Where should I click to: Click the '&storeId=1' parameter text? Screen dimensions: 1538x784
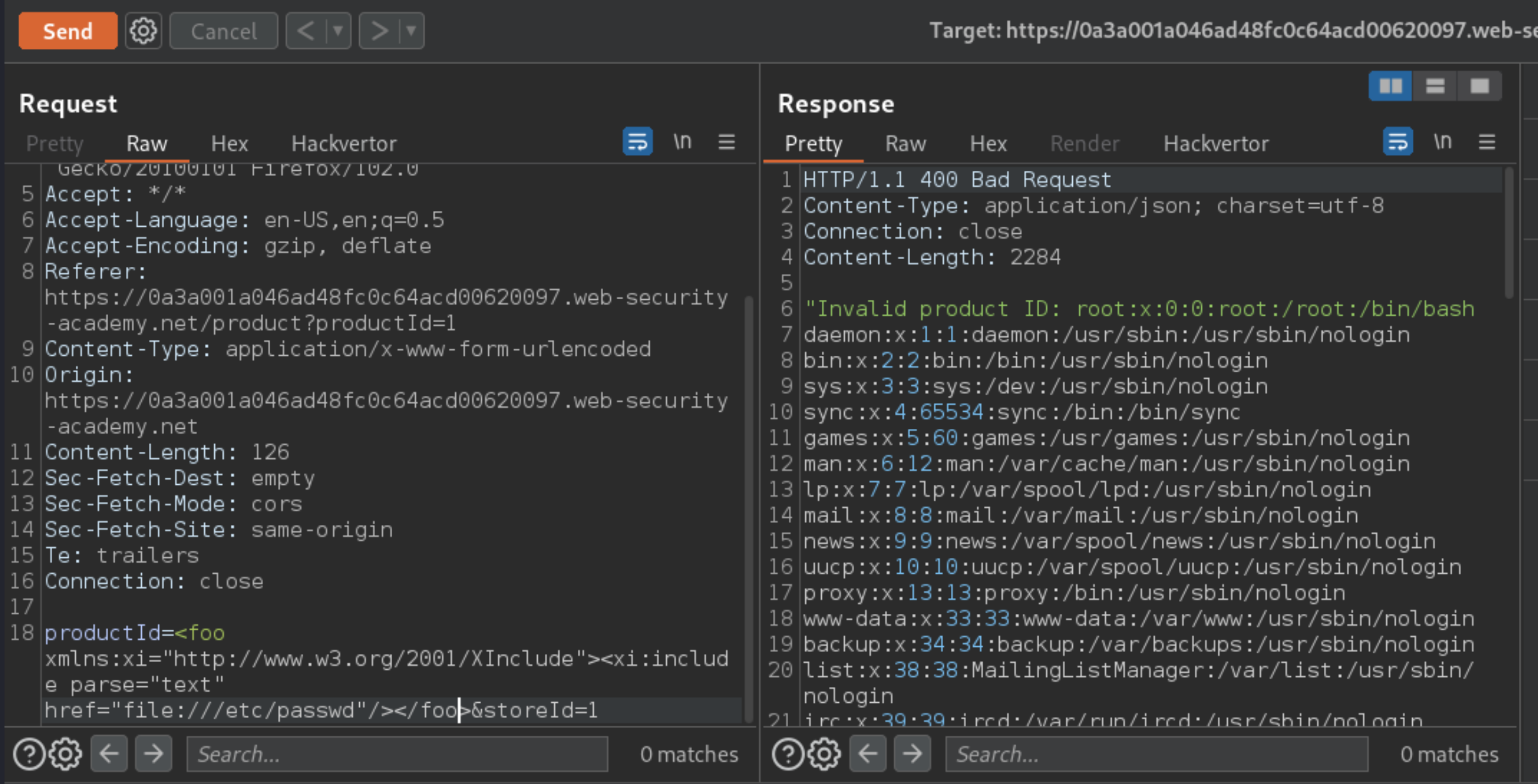tap(534, 710)
